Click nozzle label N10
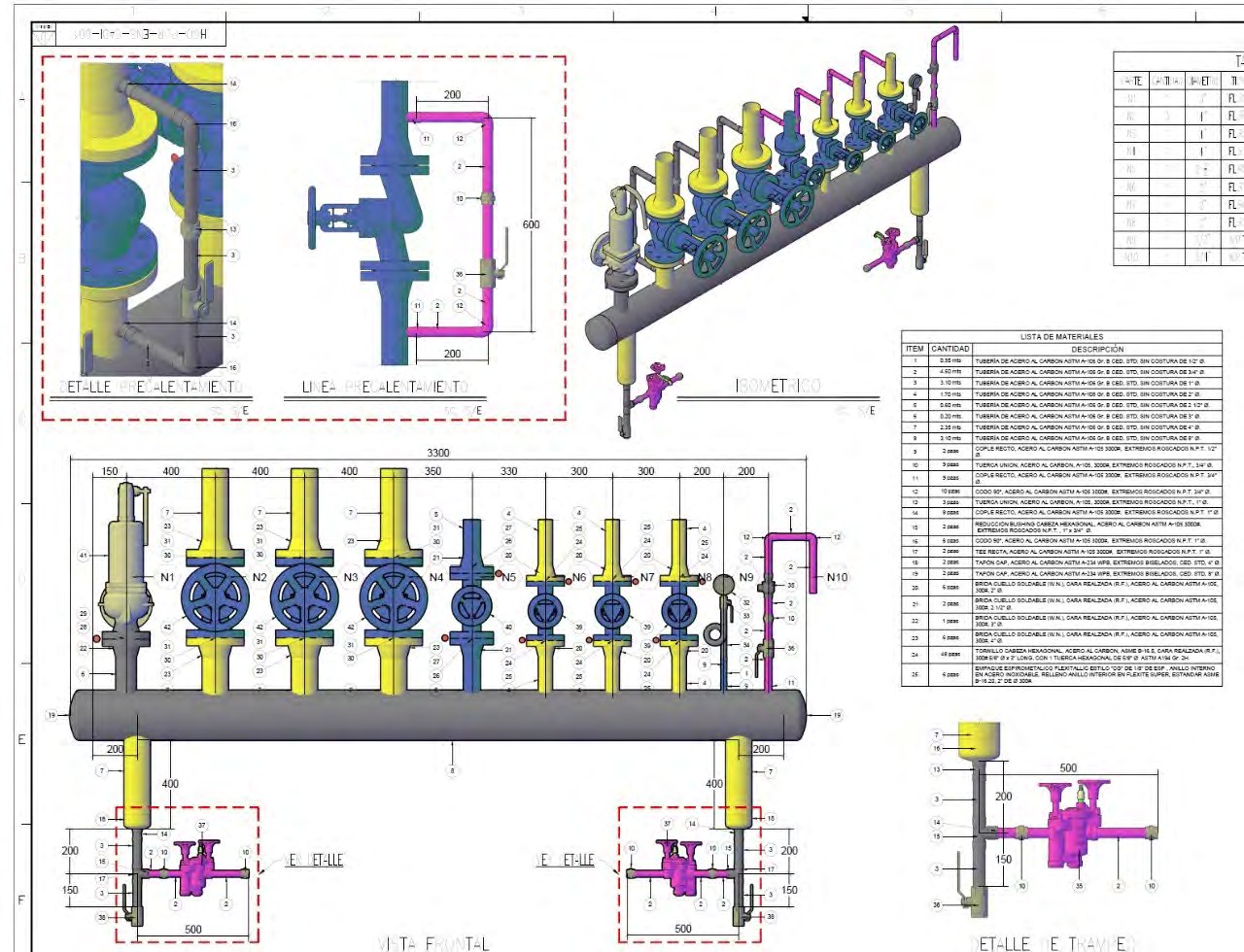 837,577
